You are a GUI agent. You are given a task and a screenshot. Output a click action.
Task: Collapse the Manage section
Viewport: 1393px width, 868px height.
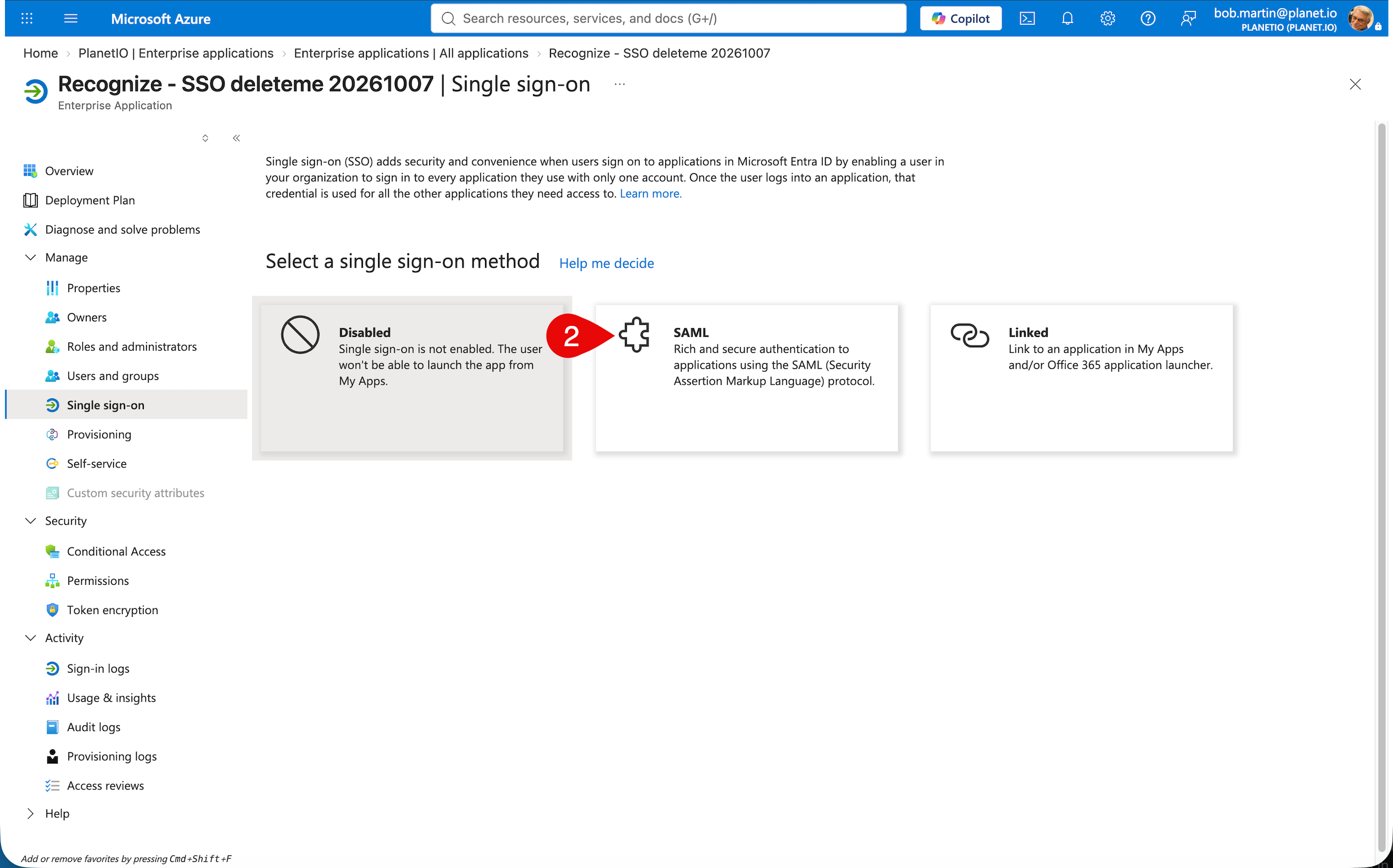pos(30,257)
